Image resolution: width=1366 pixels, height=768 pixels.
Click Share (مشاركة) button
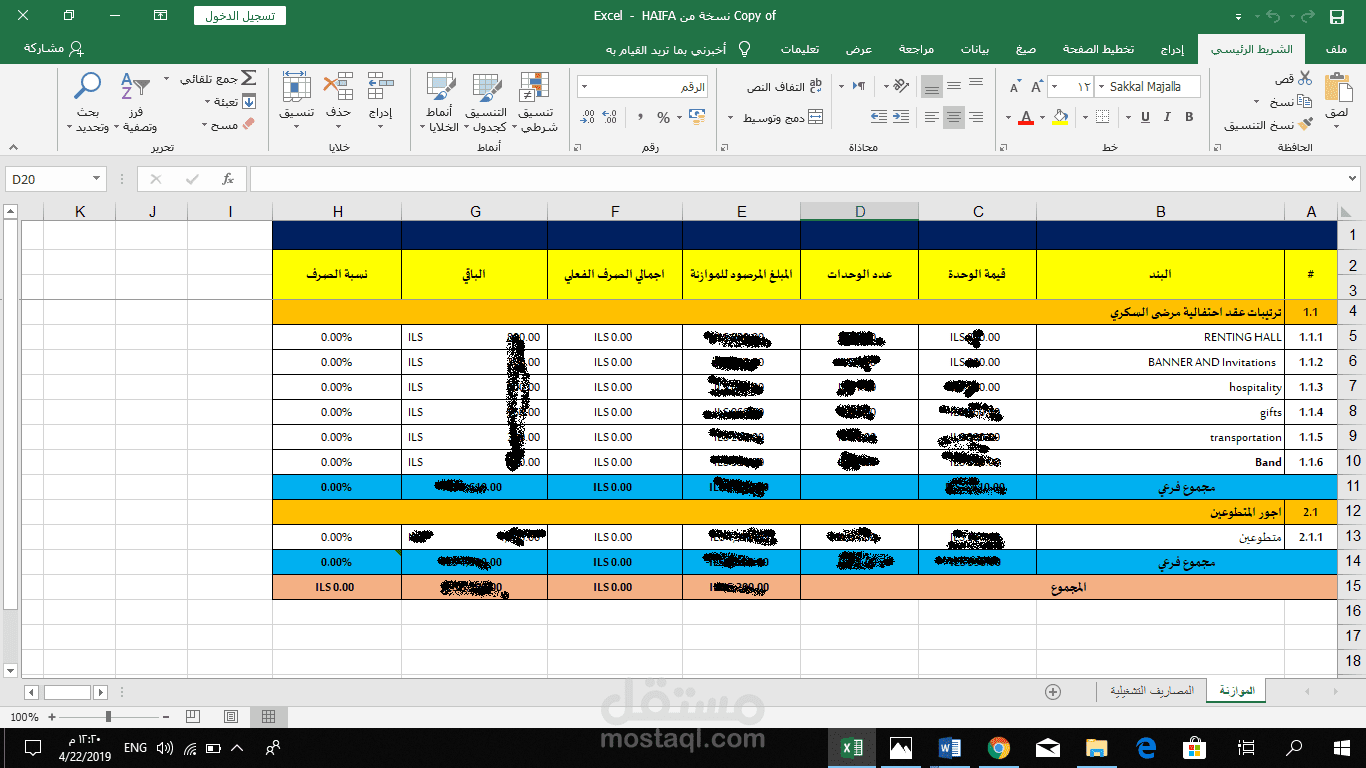54,49
